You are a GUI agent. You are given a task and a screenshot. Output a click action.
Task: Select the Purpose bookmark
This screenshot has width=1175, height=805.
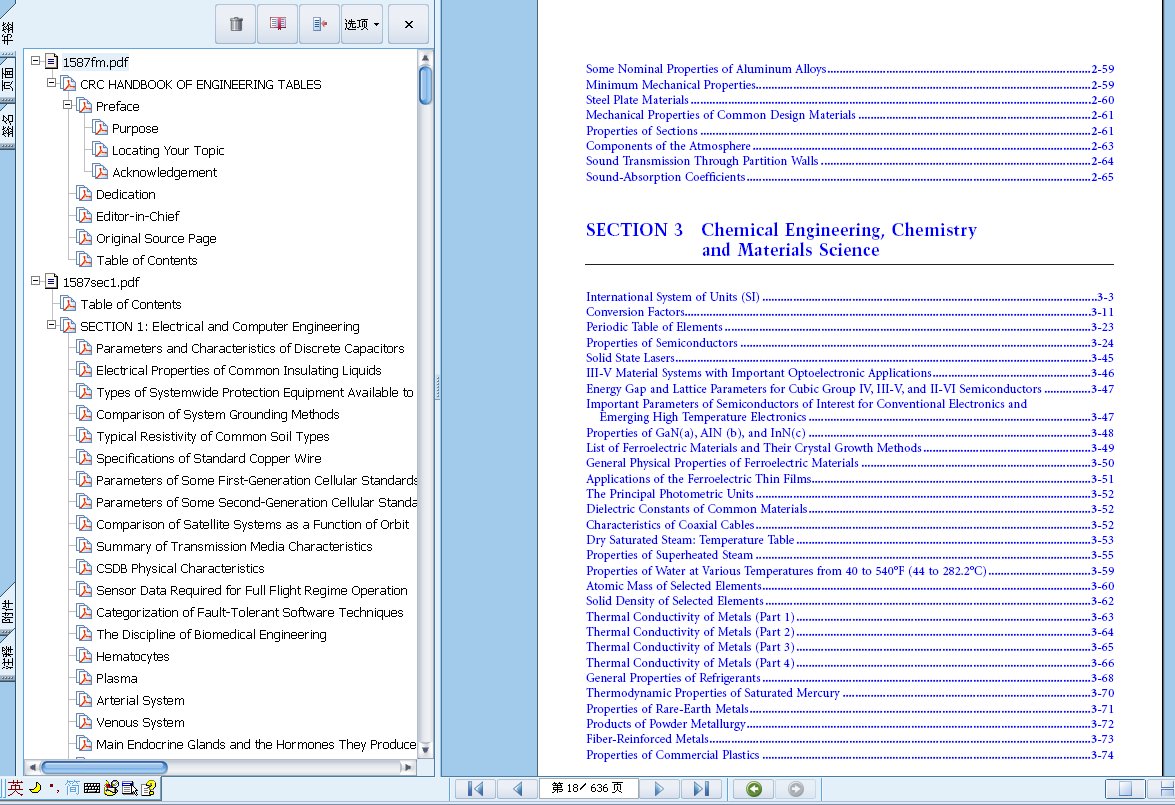pos(135,128)
